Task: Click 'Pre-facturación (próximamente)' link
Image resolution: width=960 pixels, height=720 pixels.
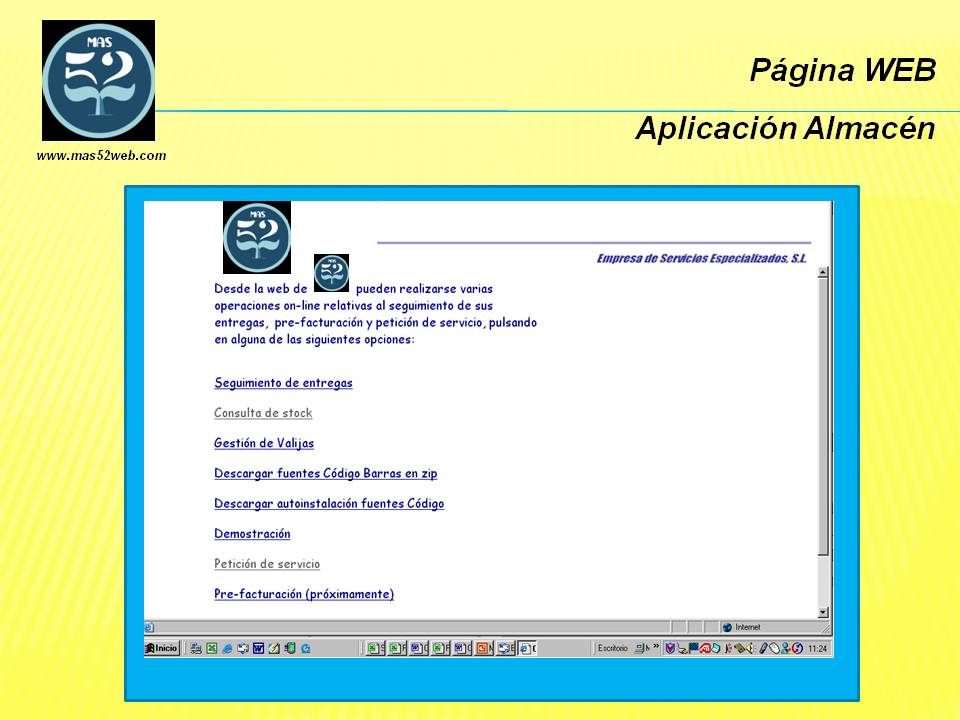Action: click(x=304, y=594)
